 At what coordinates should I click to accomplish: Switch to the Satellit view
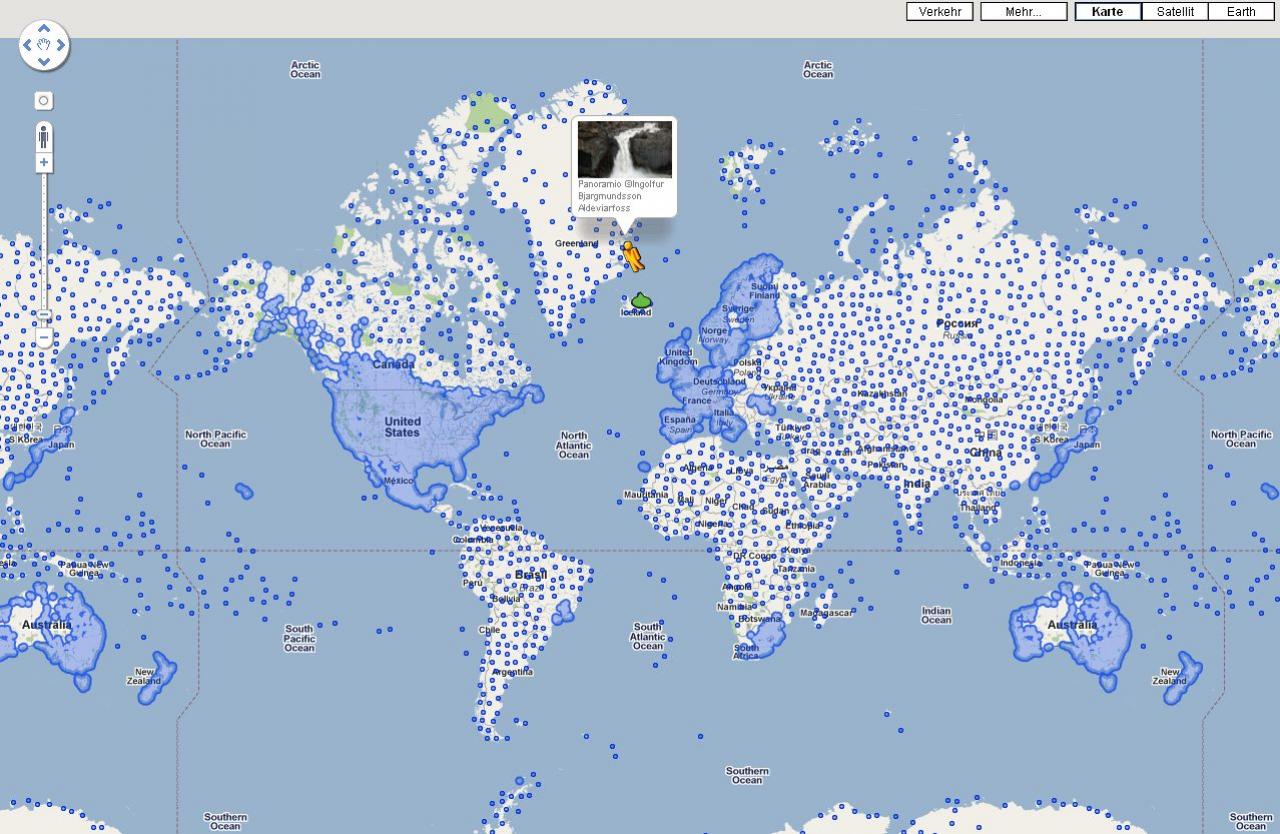click(1175, 12)
